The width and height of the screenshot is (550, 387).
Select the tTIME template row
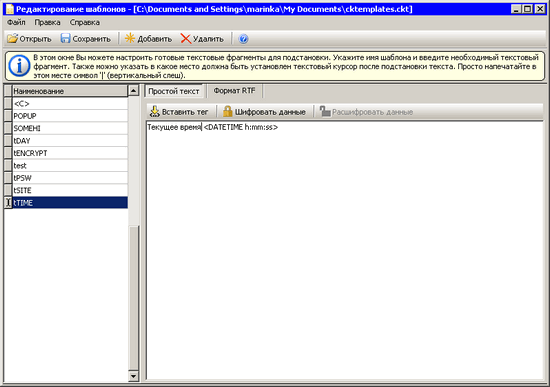click(70, 203)
